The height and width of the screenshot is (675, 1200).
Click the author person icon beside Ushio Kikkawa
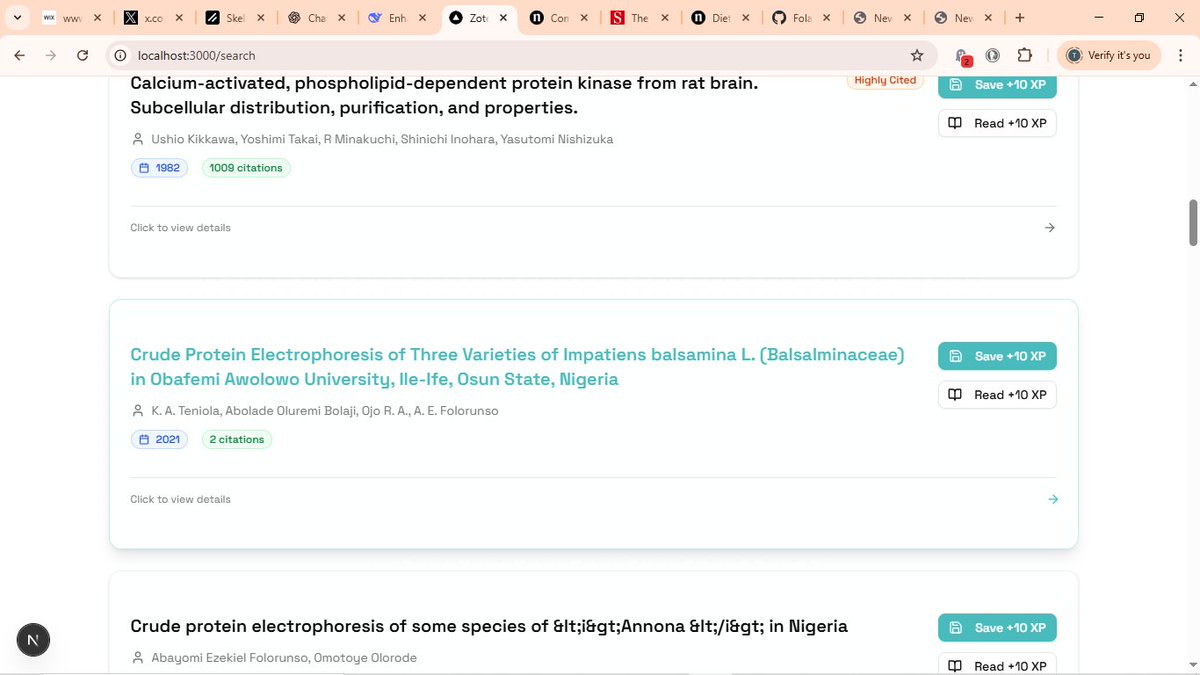tap(137, 139)
